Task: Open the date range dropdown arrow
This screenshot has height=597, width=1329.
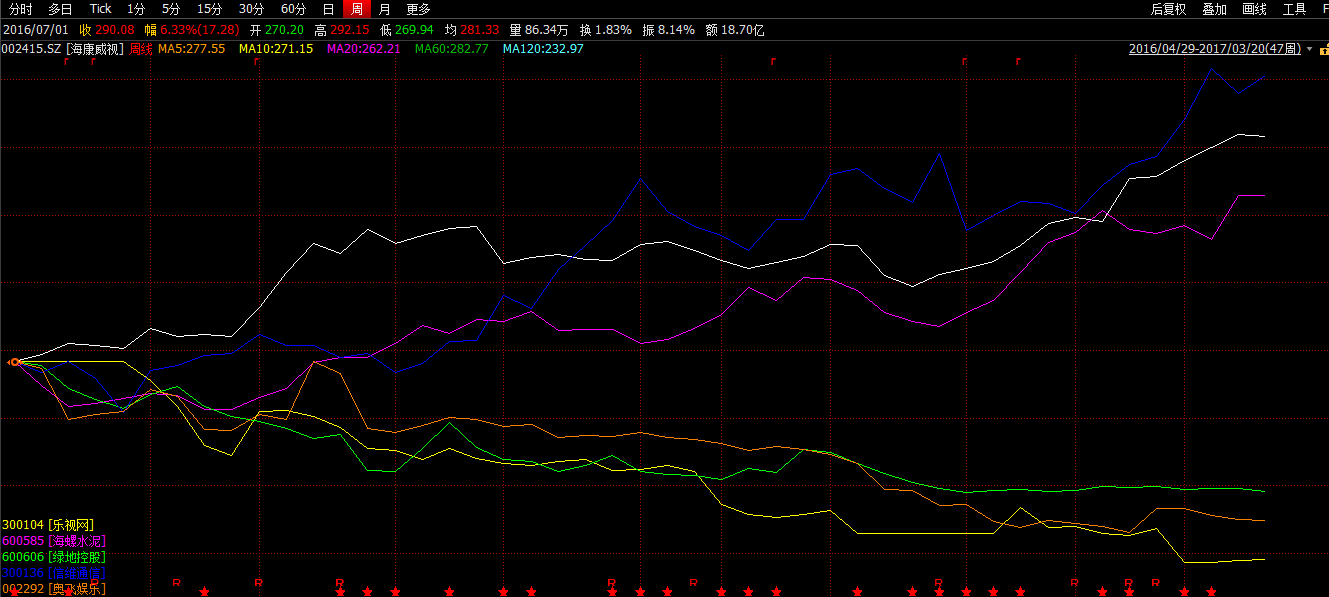Action: pyautogui.click(x=1310, y=49)
